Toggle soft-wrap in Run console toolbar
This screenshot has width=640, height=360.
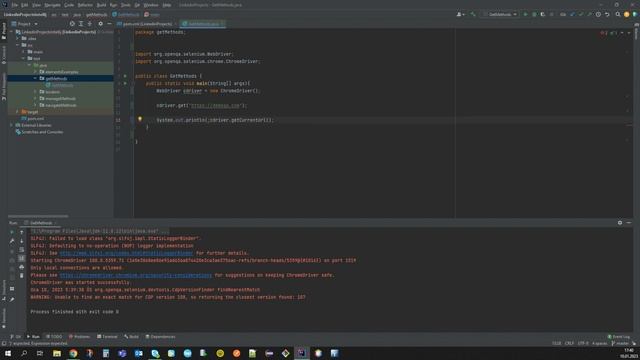(22, 249)
